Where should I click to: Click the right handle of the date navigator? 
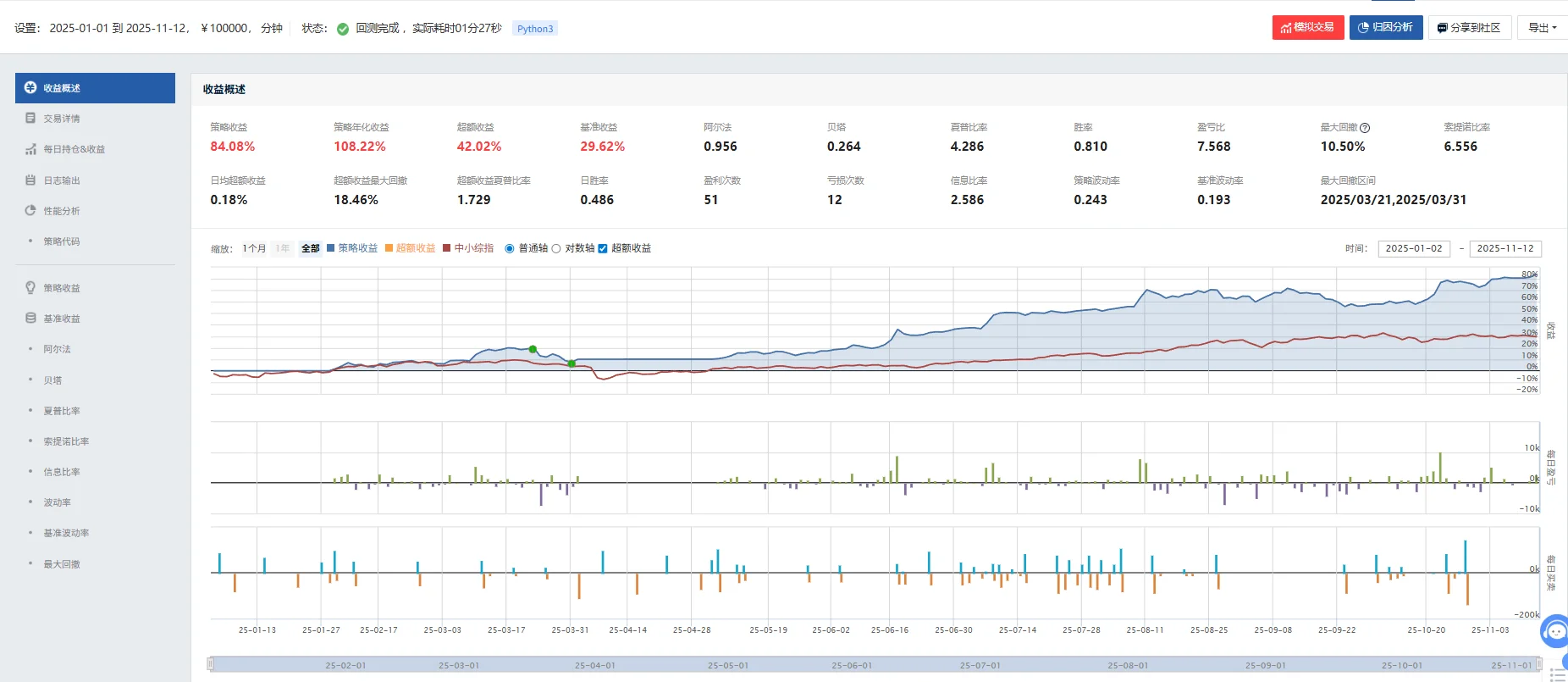click(1540, 664)
